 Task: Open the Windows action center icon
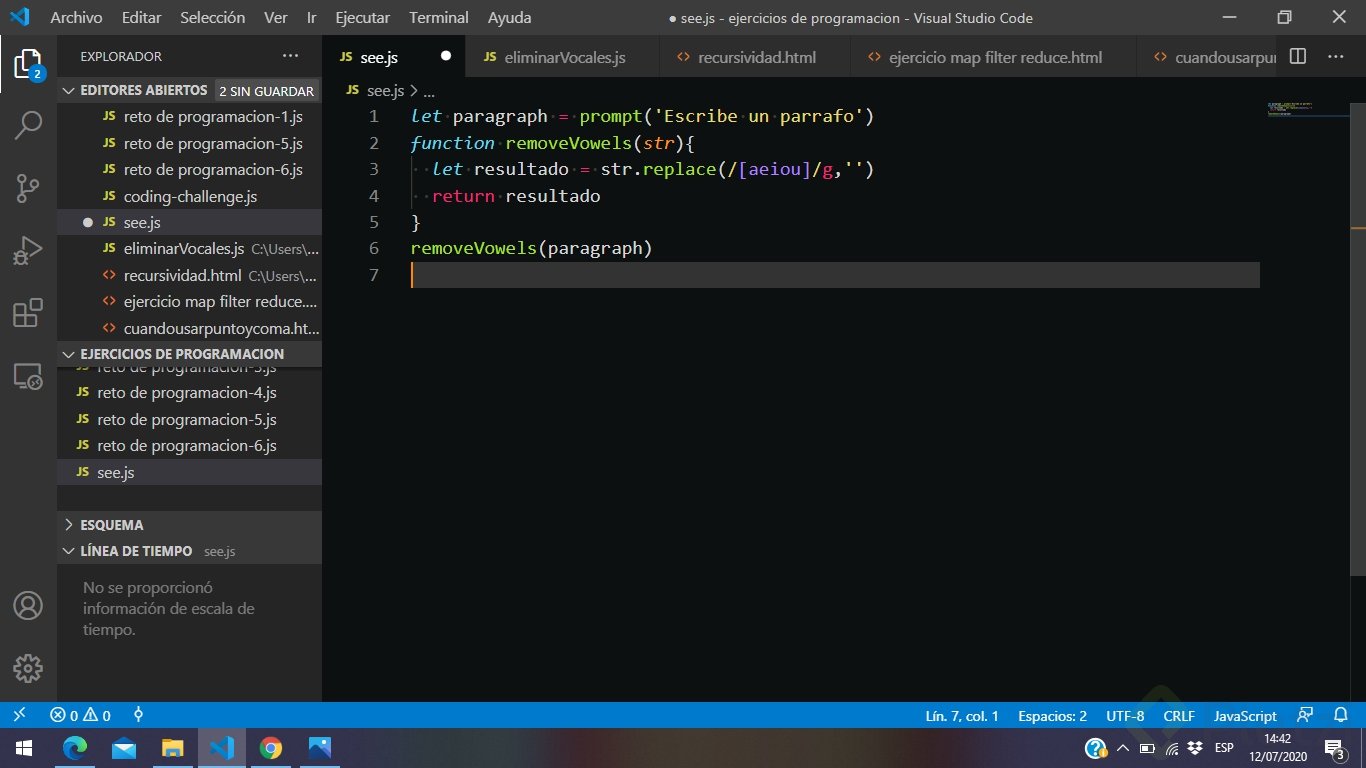click(x=1333, y=748)
